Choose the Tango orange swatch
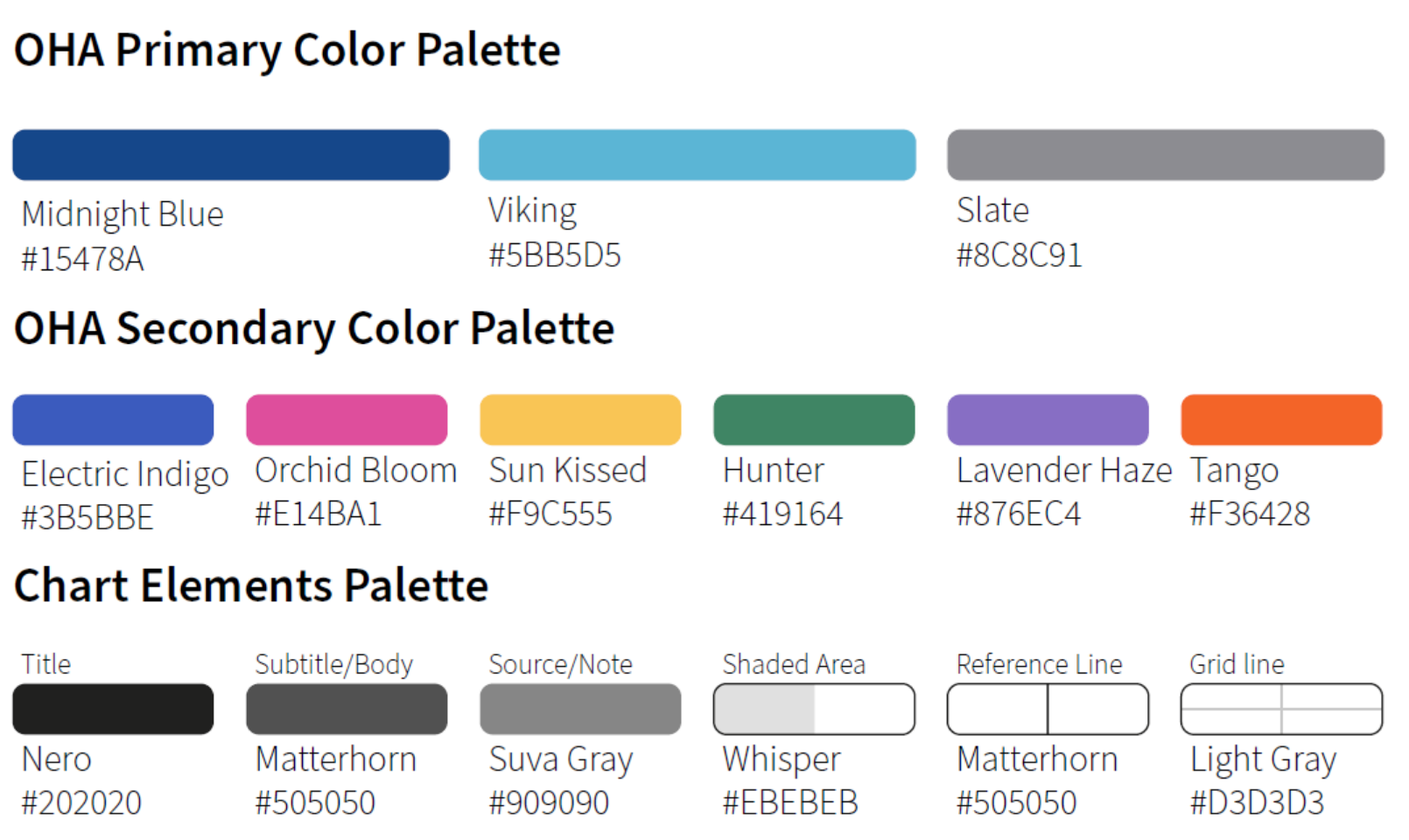Image resolution: width=1409 pixels, height=840 pixels. pyautogui.click(x=1281, y=420)
